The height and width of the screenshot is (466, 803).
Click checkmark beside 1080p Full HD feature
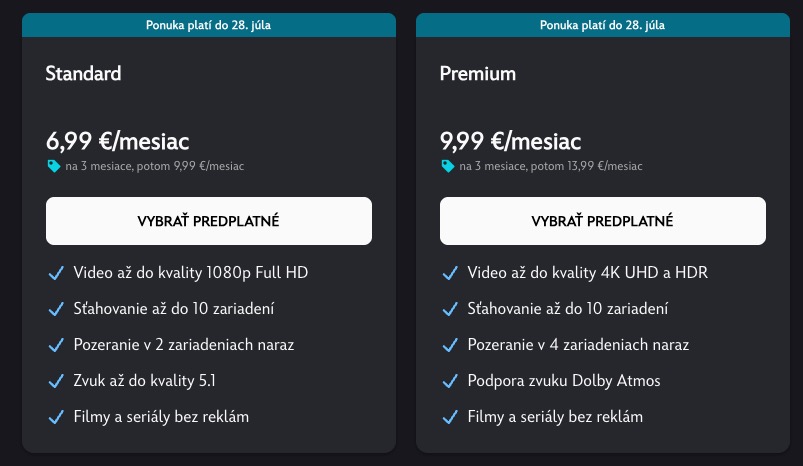point(56,273)
